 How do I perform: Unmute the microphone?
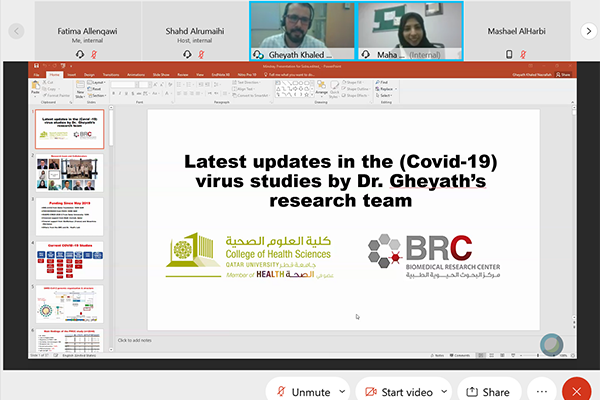[302, 391]
